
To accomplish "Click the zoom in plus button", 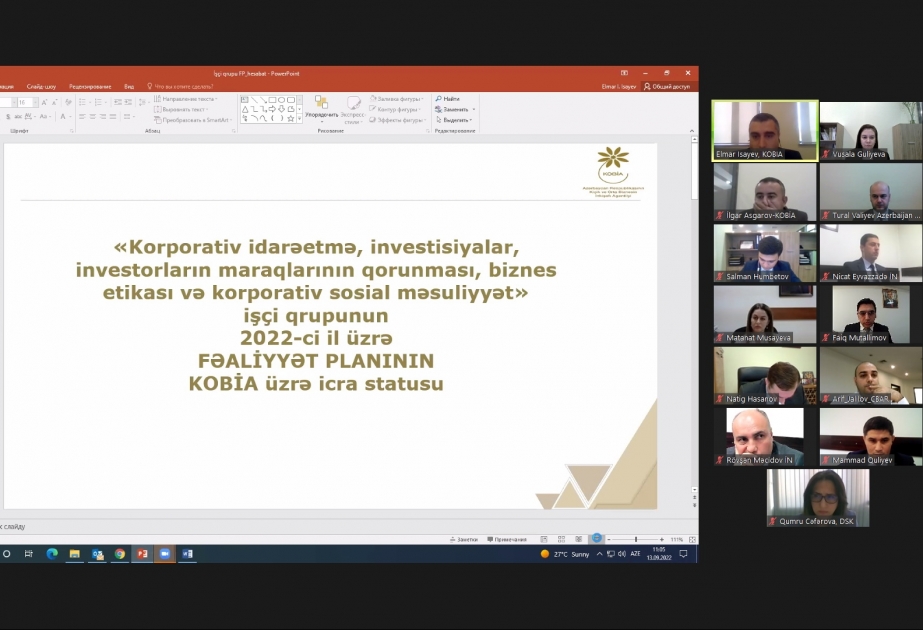I will [662, 539].
